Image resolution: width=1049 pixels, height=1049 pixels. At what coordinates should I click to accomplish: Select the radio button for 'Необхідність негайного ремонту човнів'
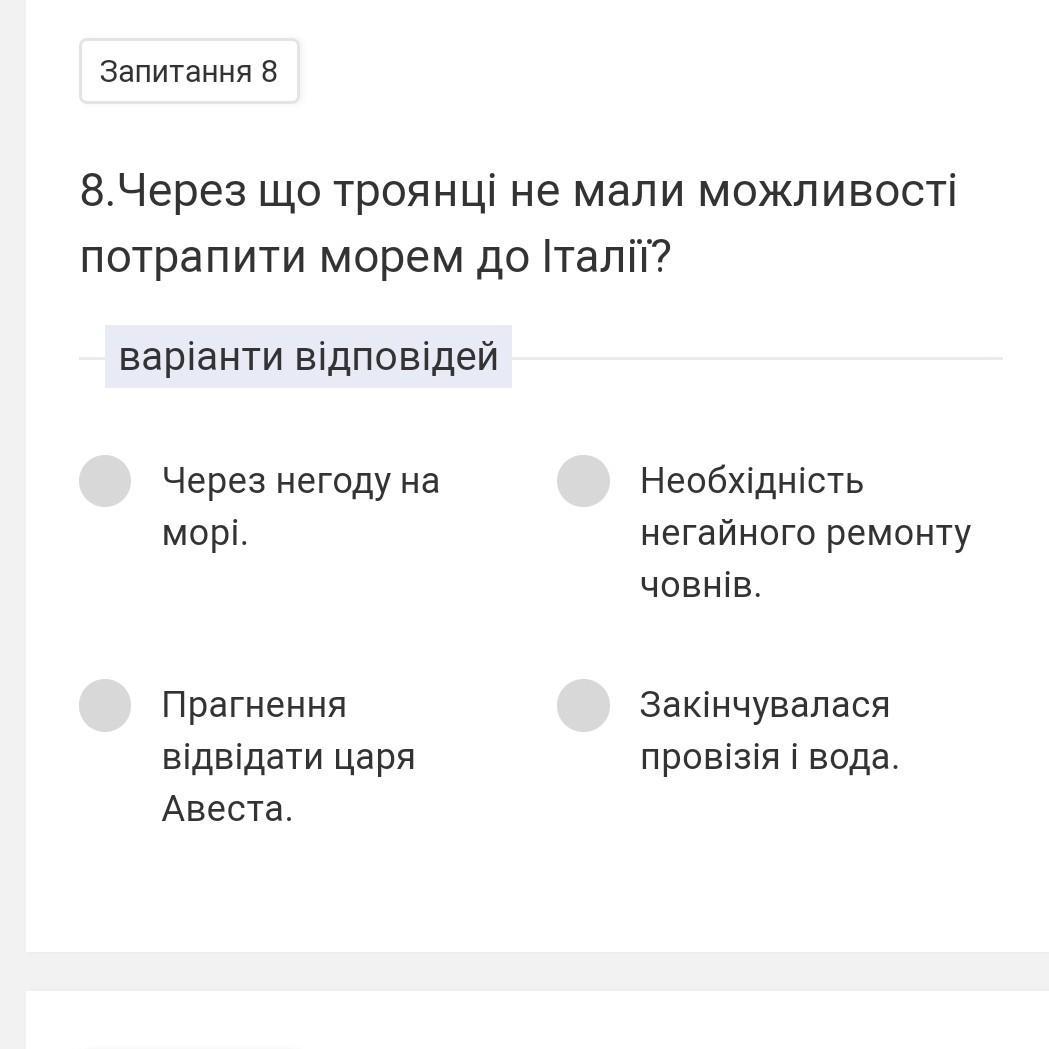(583, 481)
